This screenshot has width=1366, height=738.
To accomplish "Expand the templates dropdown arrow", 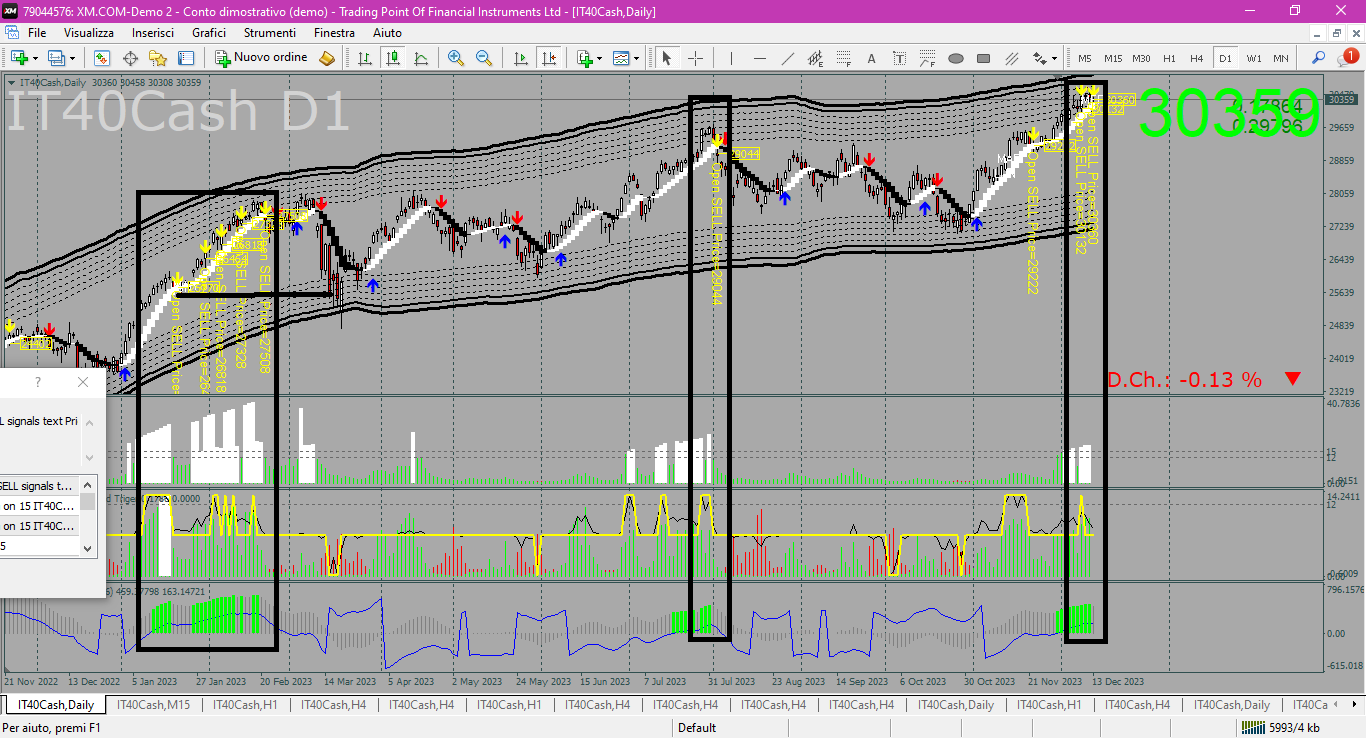I will pyautogui.click(x=636, y=58).
